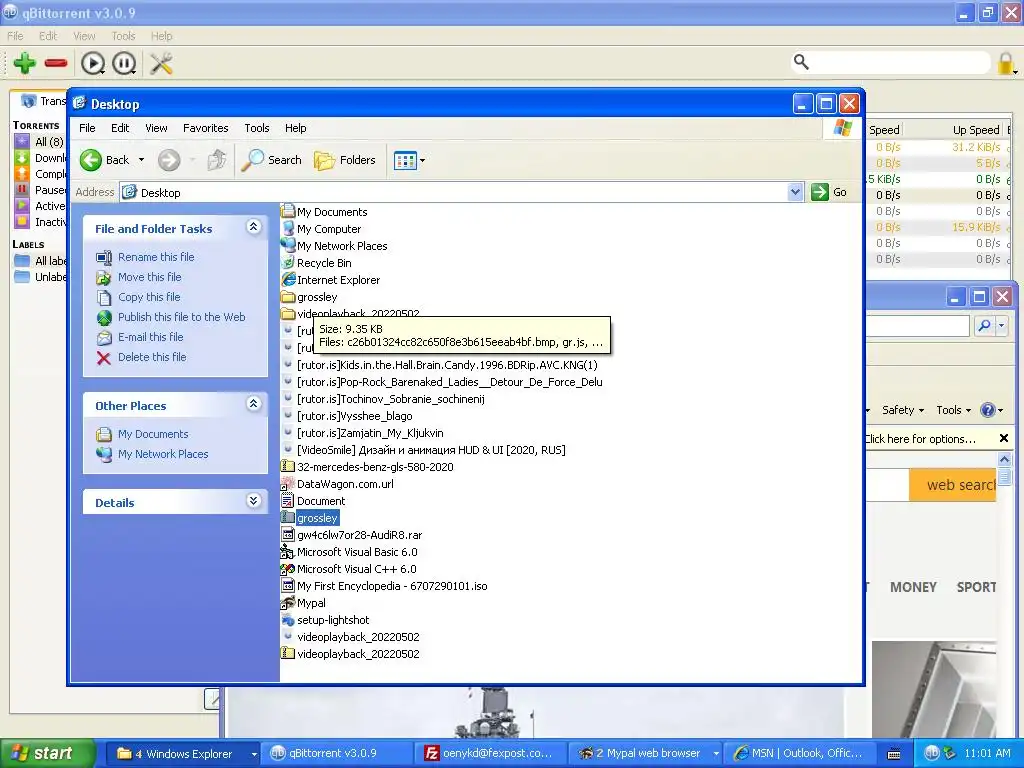Open My Documents in Other Places
The image size is (1024, 768).
point(153,434)
